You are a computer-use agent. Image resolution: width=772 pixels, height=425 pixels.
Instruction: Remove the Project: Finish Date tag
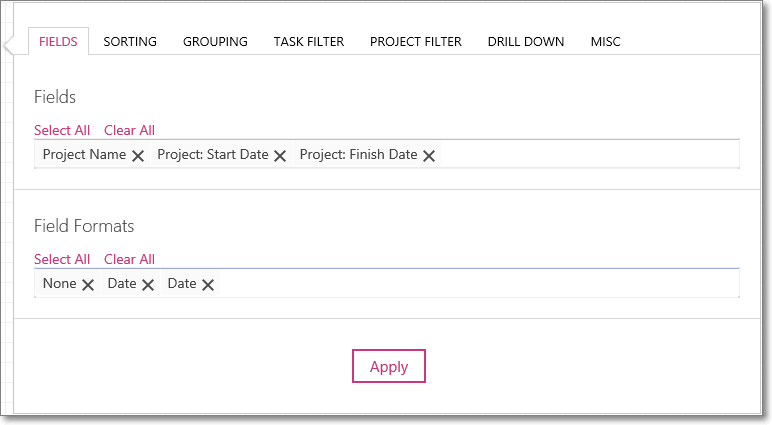(x=429, y=156)
